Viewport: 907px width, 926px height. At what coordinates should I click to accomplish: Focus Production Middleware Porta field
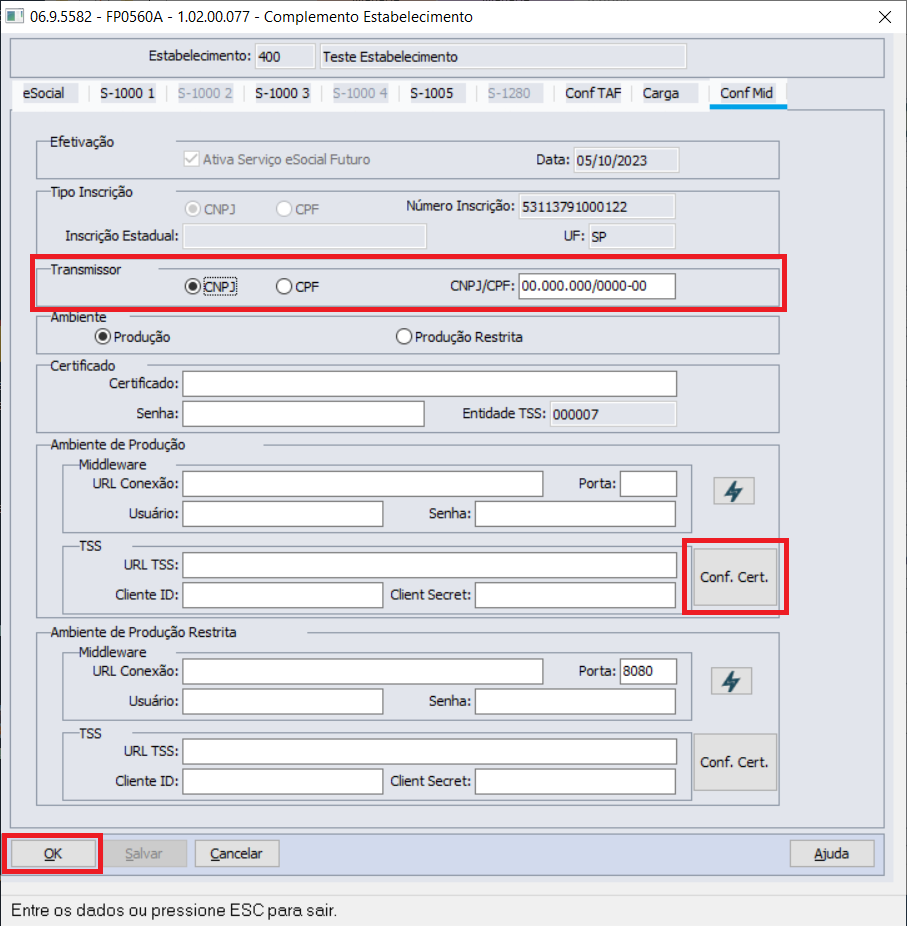pyautogui.click(x=648, y=484)
